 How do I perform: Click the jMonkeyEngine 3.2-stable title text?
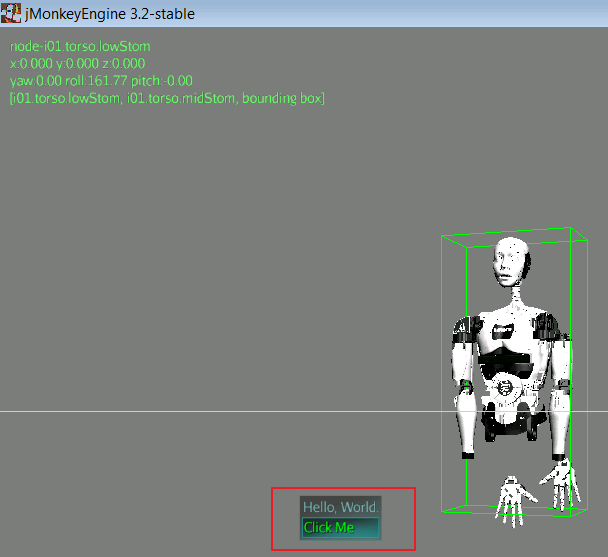pos(110,14)
